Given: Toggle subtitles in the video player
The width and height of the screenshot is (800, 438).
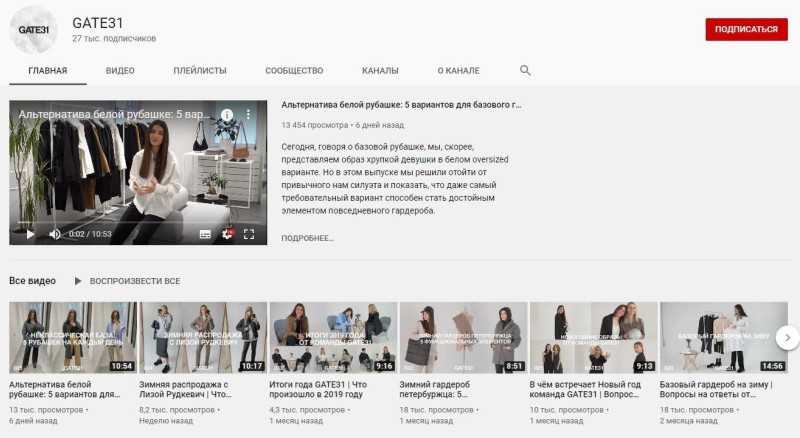Looking at the screenshot, I should click(205, 234).
